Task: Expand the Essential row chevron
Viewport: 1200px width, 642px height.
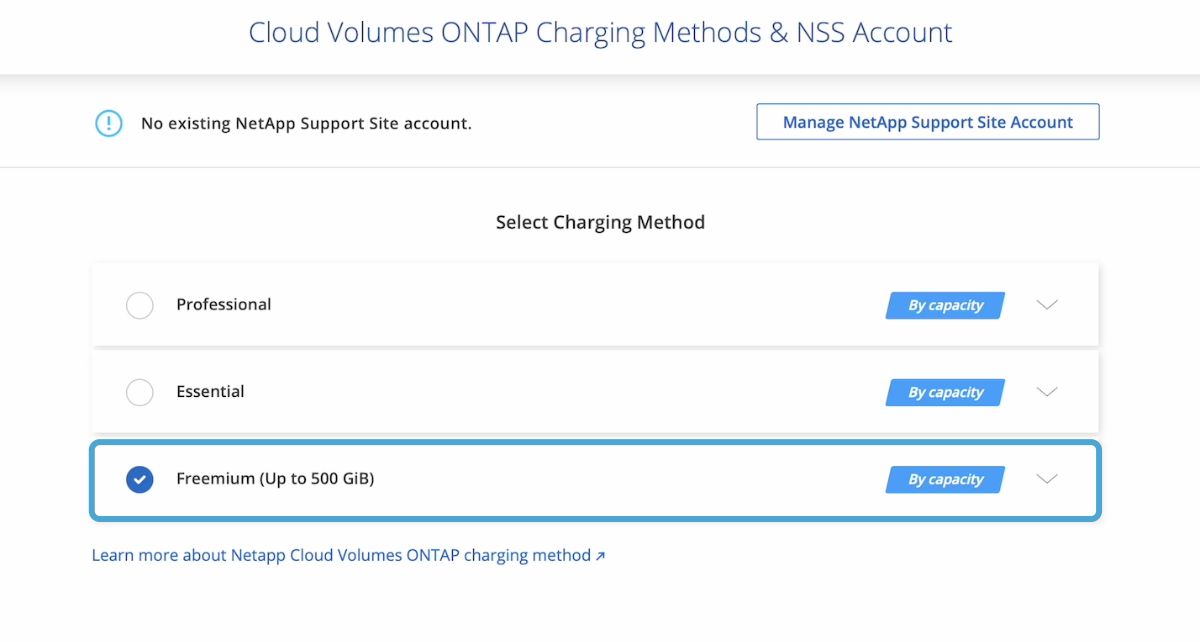Action: pyautogui.click(x=1046, y=392)
